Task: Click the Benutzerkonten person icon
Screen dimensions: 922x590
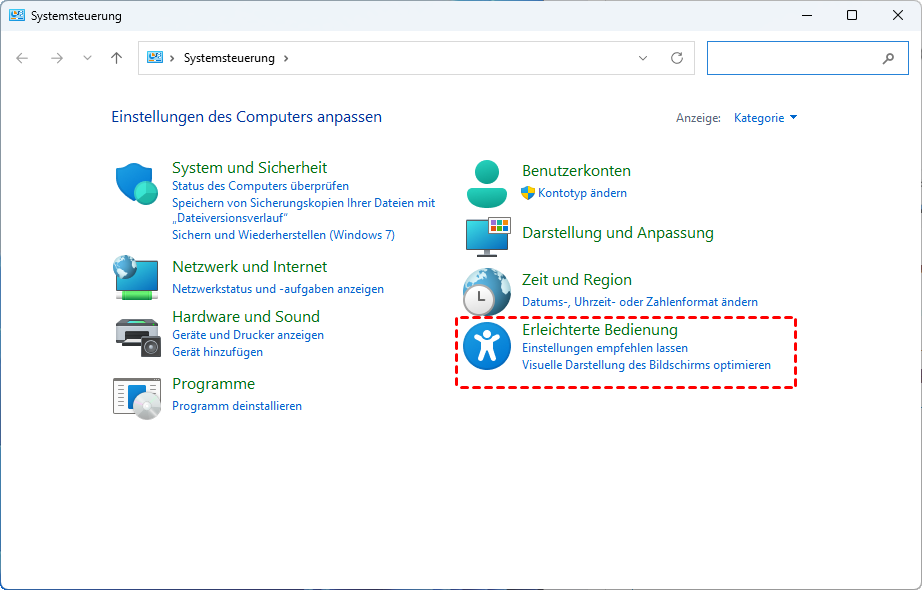Action: [x=486, y=184]
